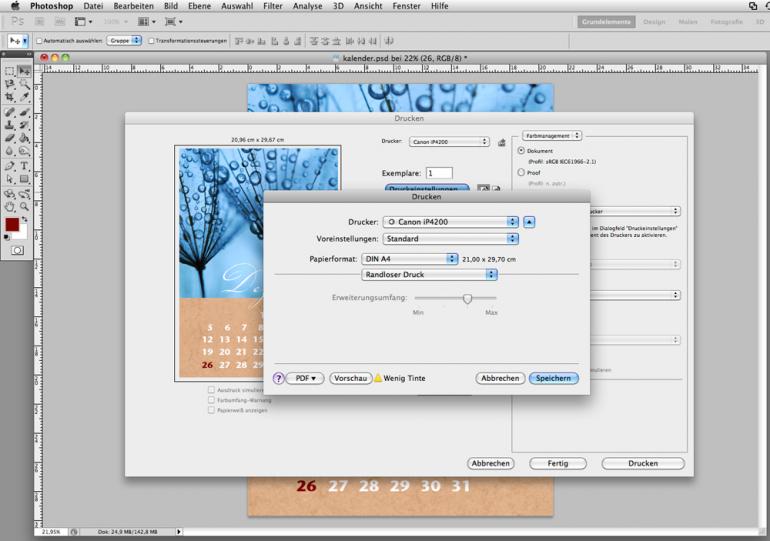
Task: Click the Exemplare copies field
Action: (x=439, y=173)
